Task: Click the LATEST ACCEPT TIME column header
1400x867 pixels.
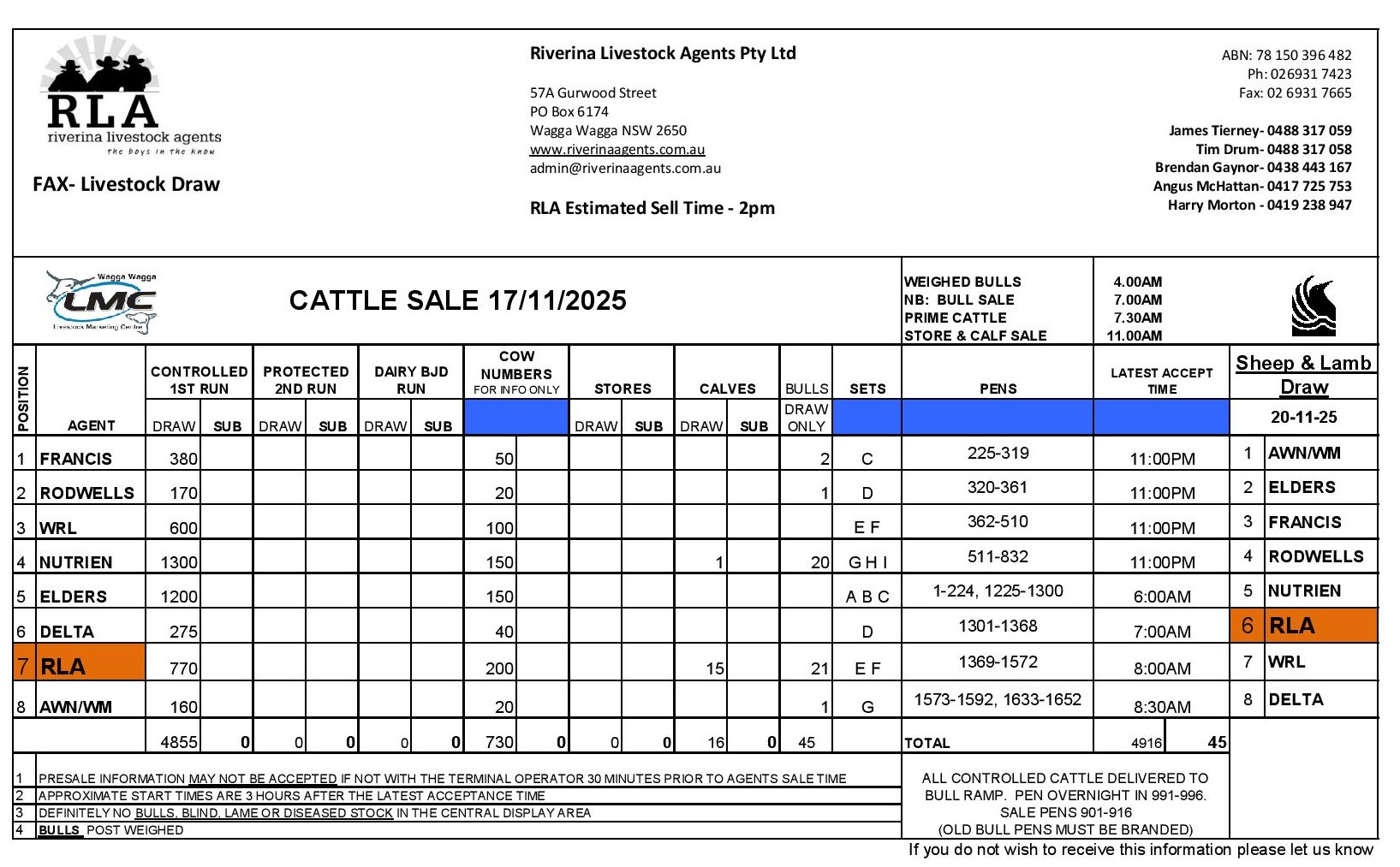Action: coord(1161,380)
